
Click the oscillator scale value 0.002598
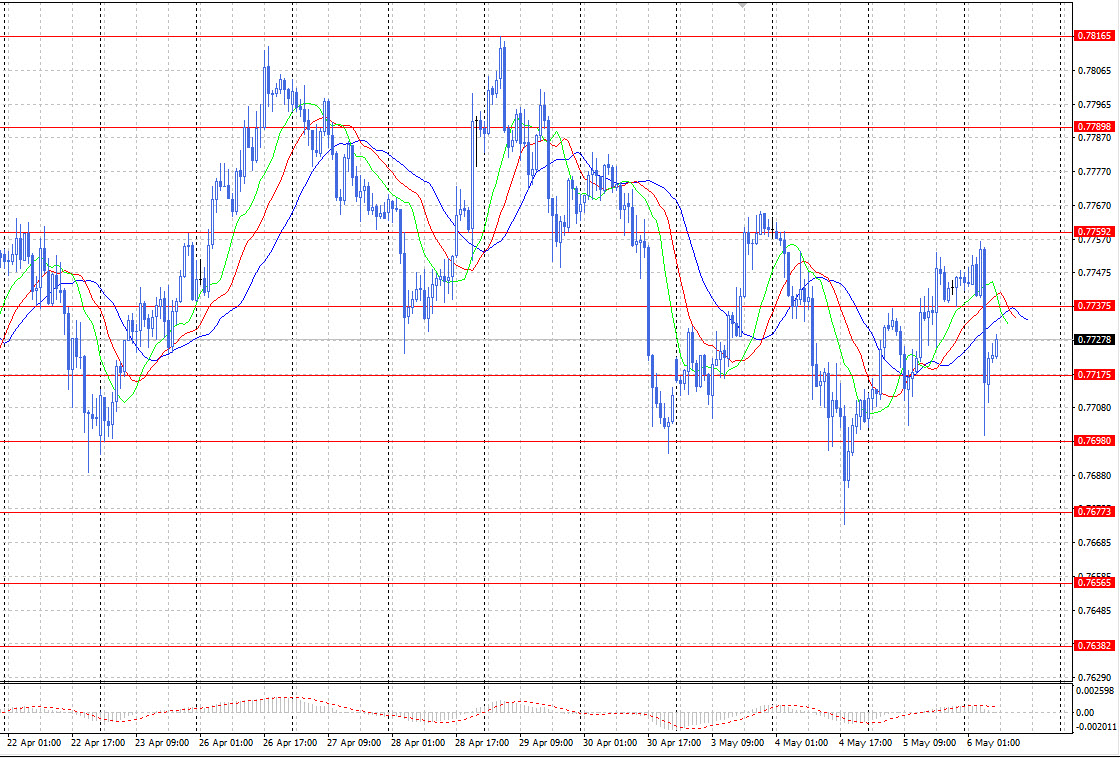point(1096,692)
